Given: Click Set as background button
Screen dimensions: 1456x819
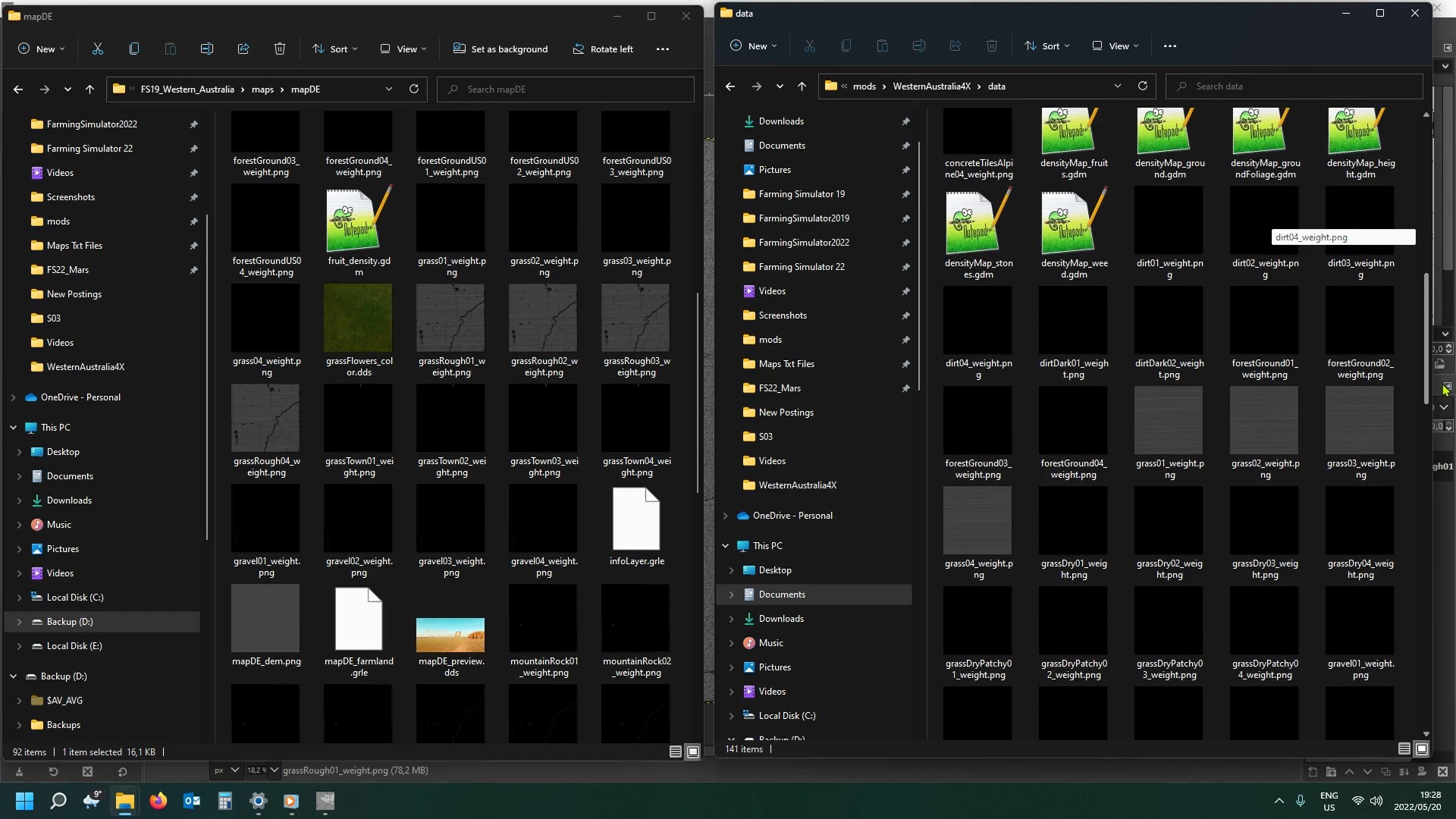Looking at the screenshot, I should click(500, 49).
